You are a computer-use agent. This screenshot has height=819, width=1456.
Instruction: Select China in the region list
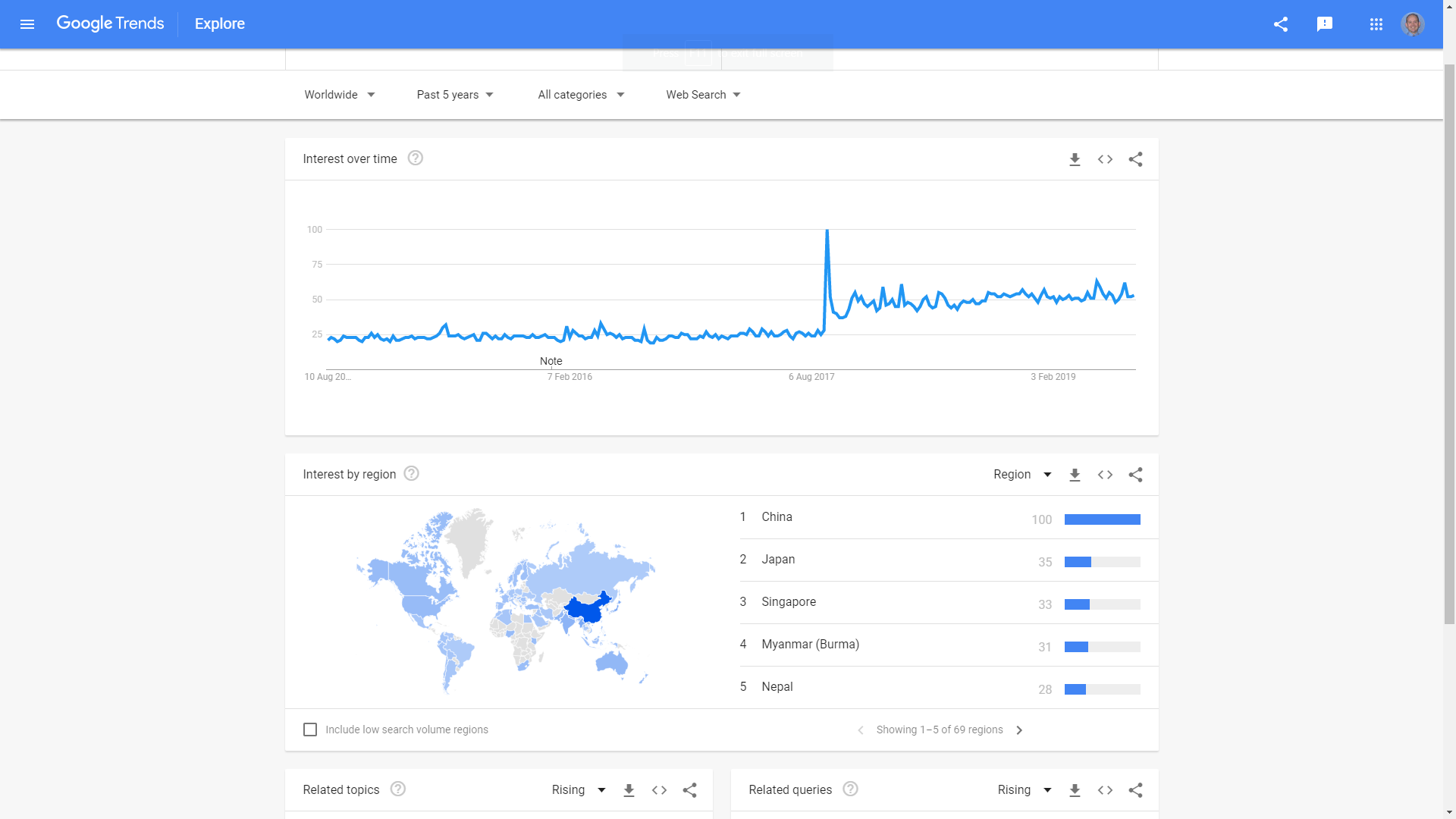click(777, 517)
